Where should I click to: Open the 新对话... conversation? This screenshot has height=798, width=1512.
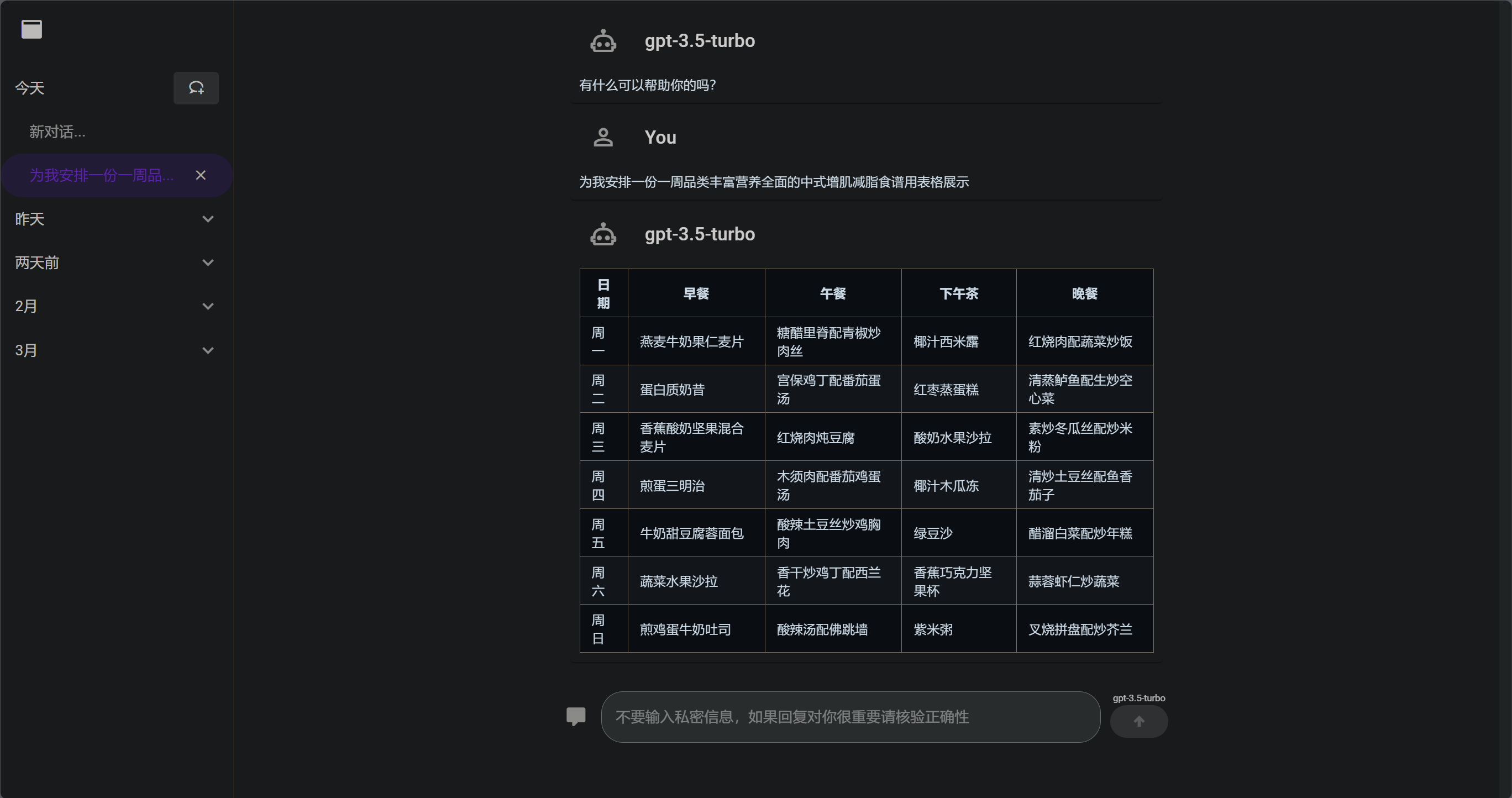57,132
